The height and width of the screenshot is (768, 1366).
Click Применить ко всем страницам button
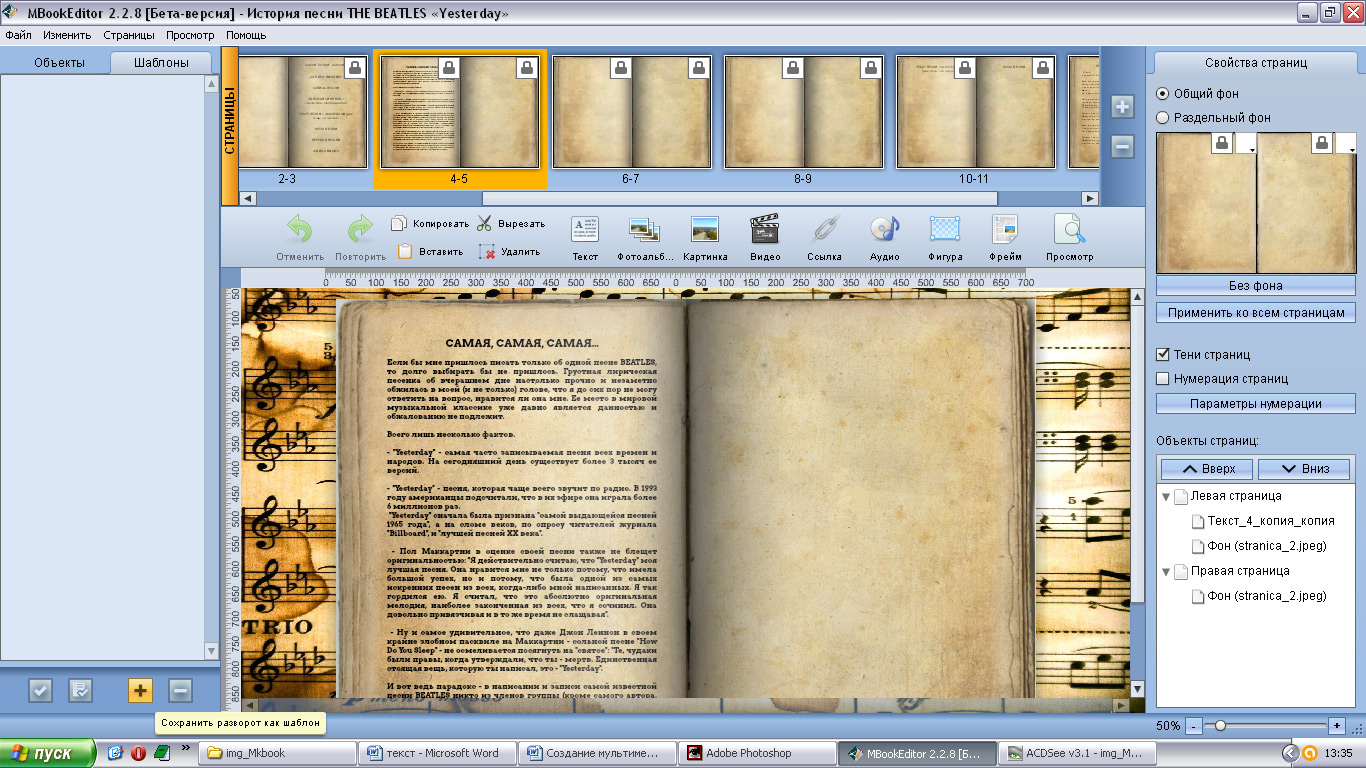(x=1255, y=313)
